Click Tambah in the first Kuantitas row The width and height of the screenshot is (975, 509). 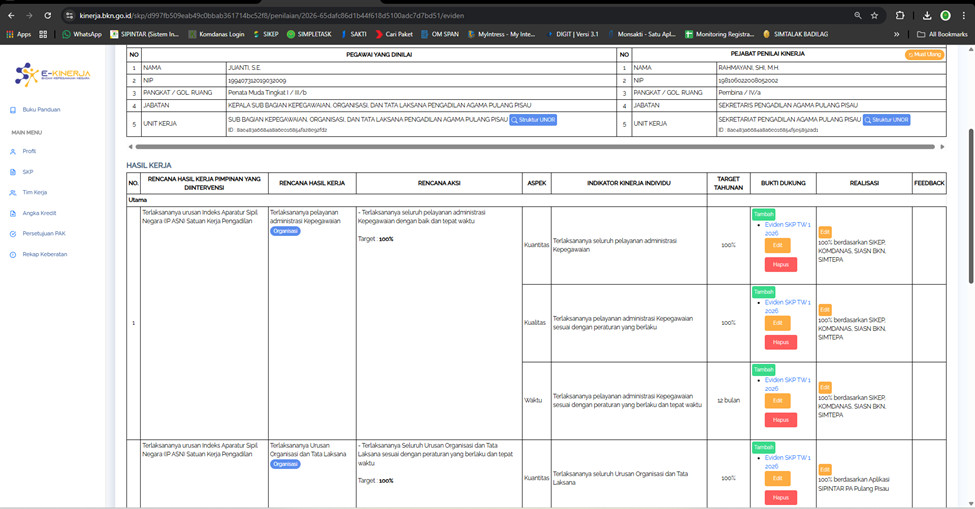tap(763, 214)
